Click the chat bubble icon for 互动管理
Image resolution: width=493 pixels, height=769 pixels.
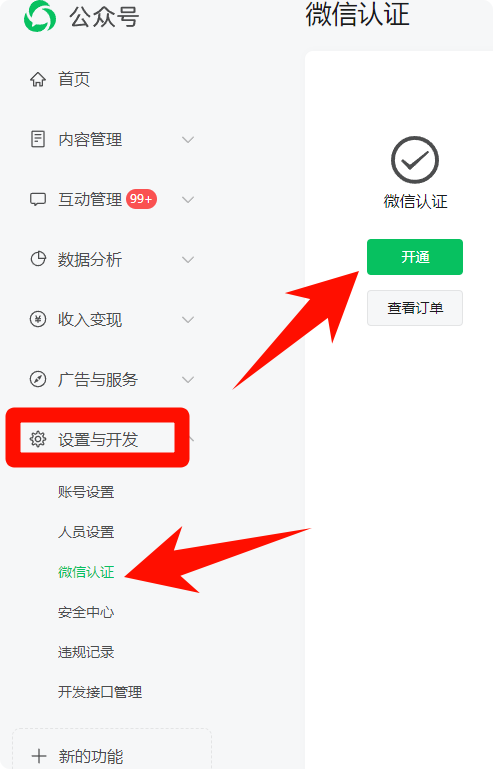(x=38, y=199)
